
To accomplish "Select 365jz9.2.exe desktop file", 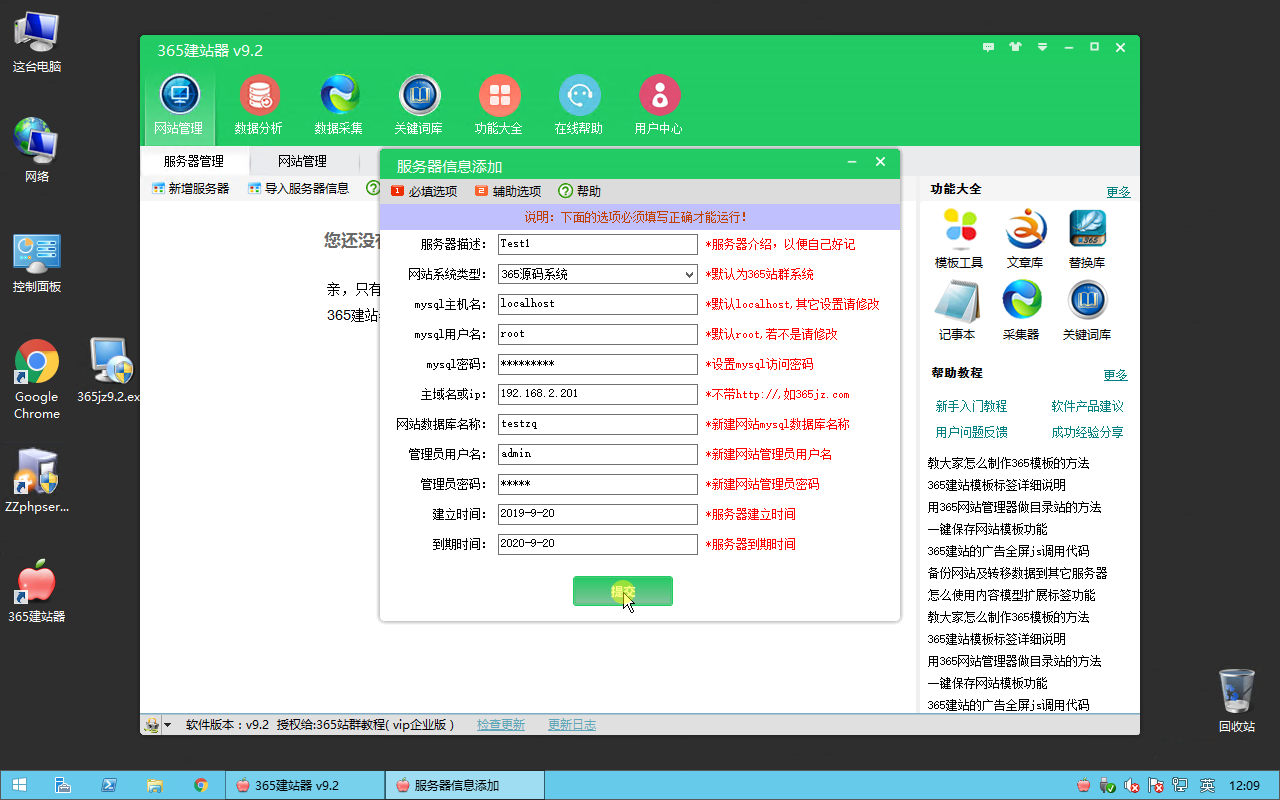I will (108, 370).
